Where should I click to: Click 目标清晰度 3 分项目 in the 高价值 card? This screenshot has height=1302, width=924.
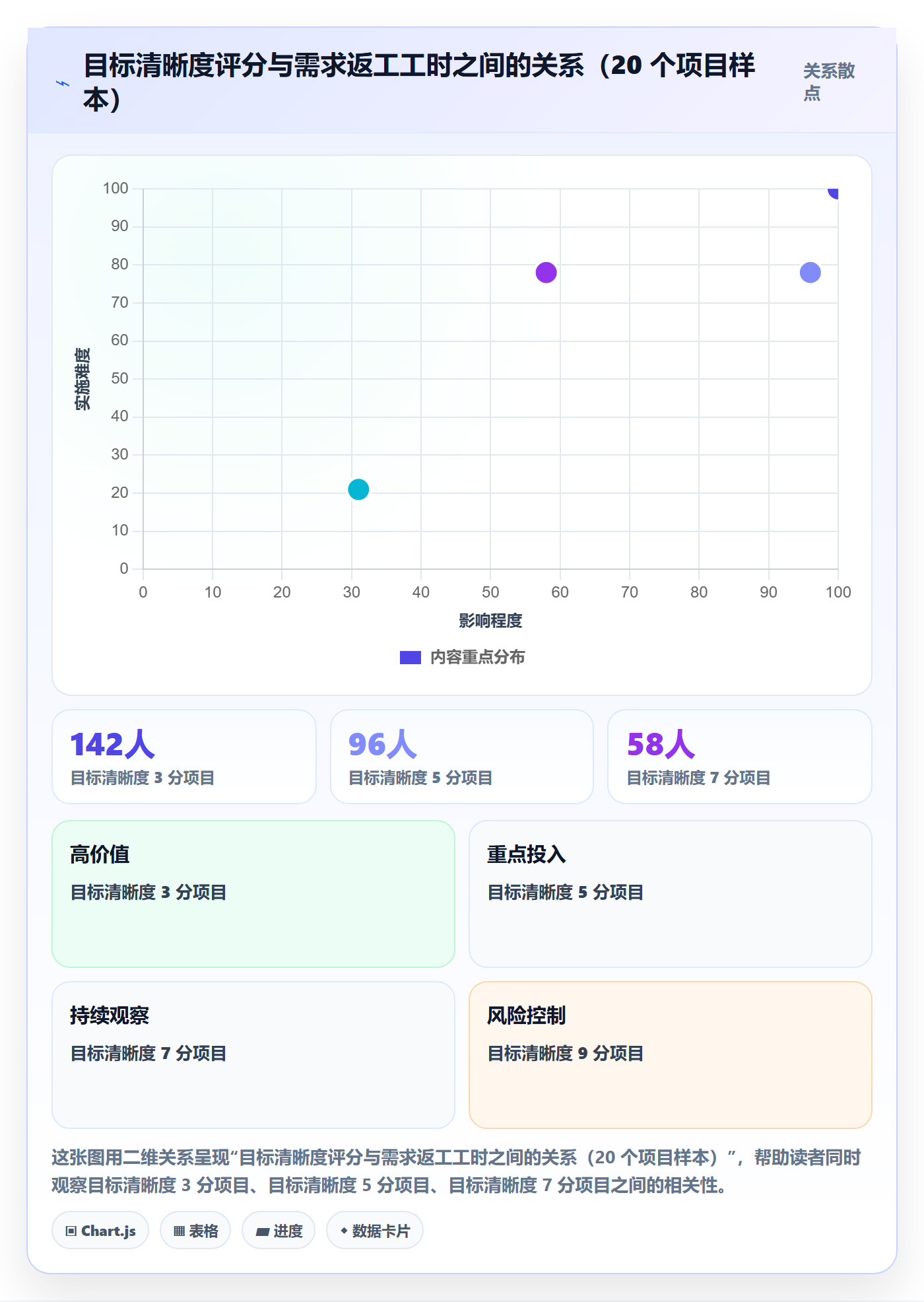click(x=148, y=893)
